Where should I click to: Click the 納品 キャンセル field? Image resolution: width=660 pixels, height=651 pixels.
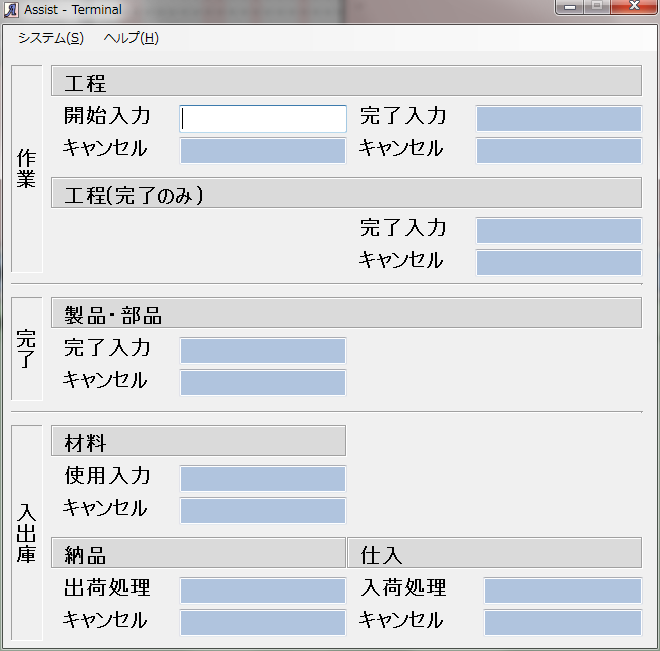(263, 622)
